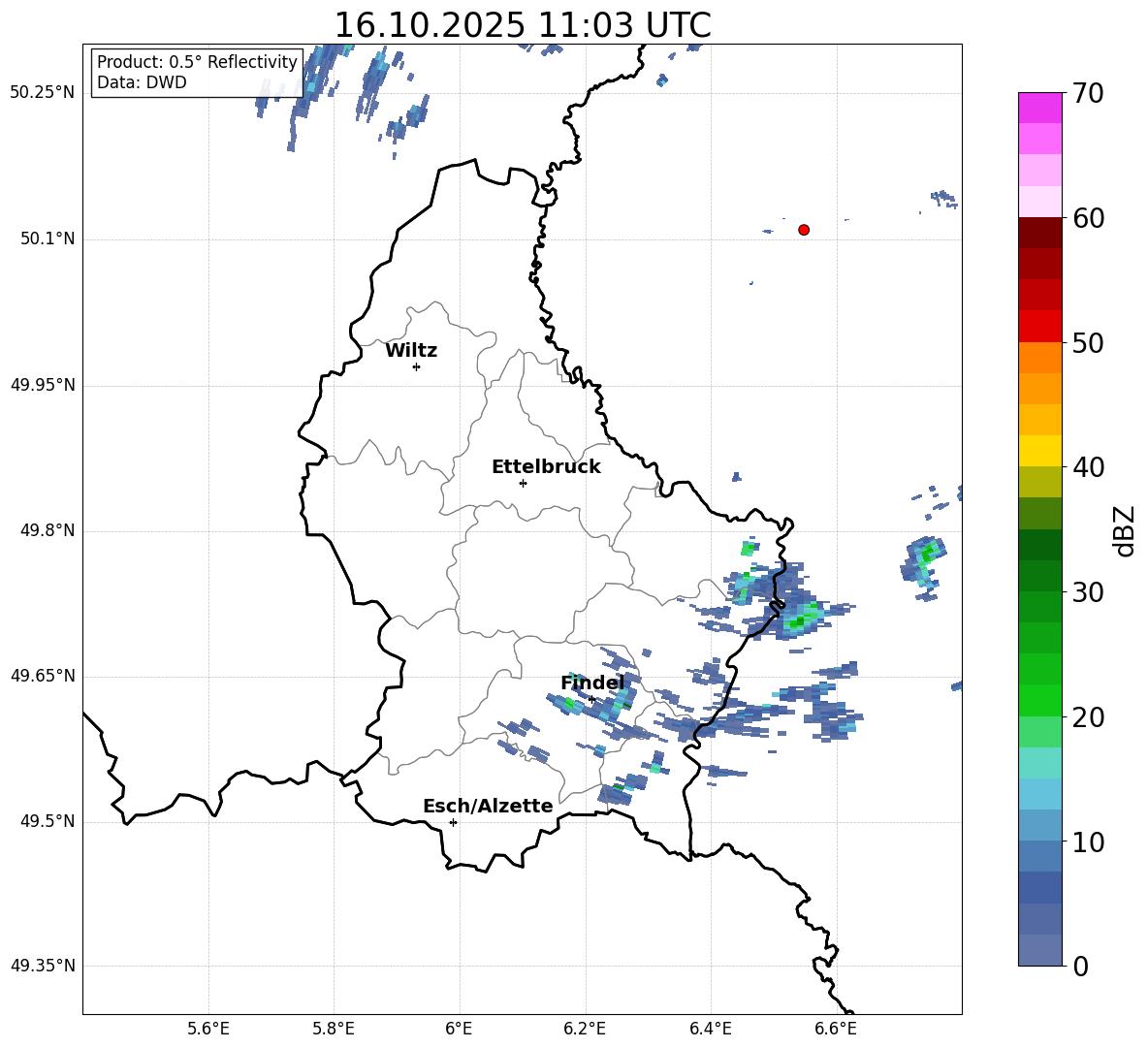Click the Findel city label
This screenshot has width=1148, height=1048.
(592, 683)
